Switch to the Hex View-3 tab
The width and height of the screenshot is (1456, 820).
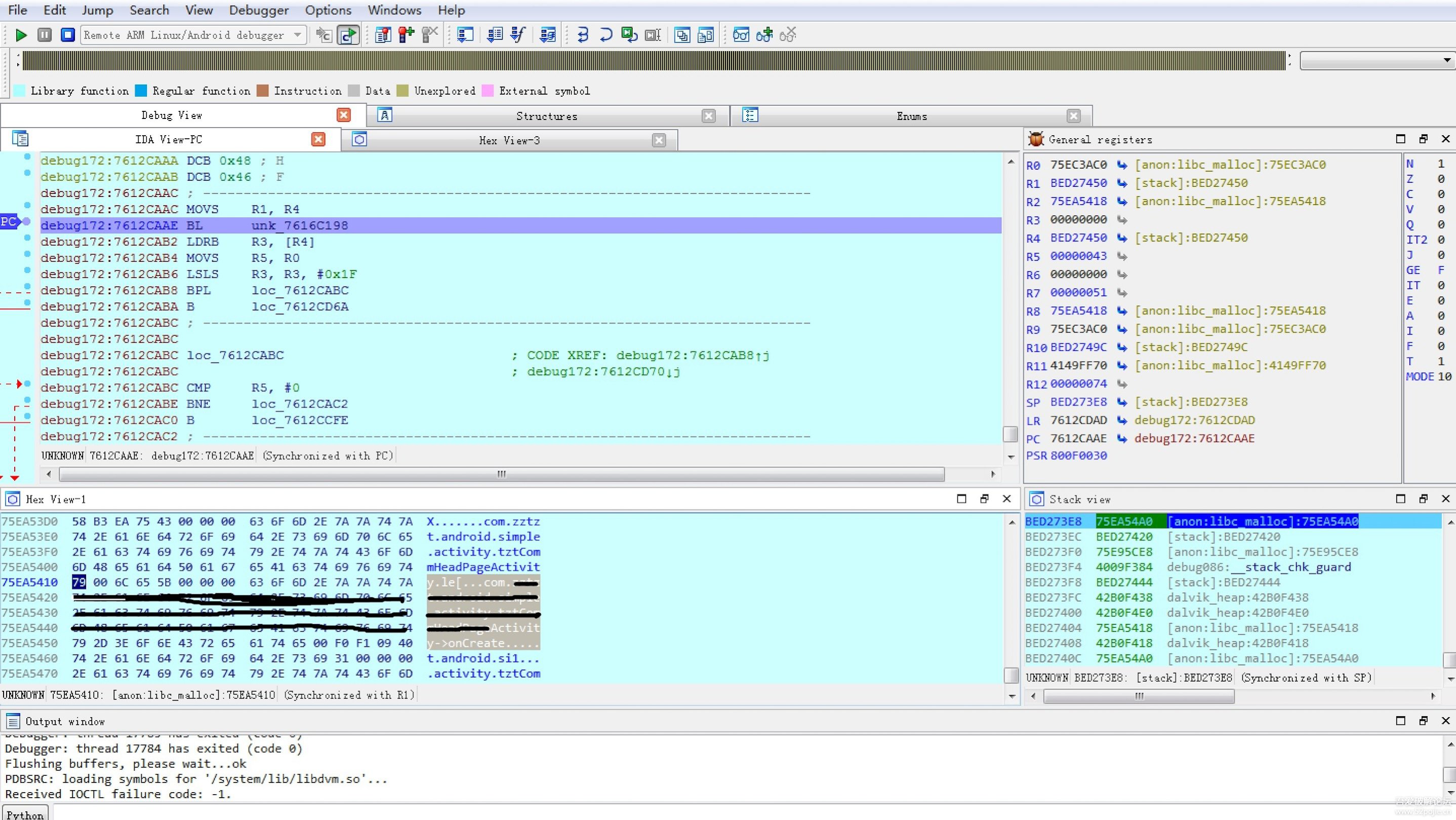(x=509, y=140)
